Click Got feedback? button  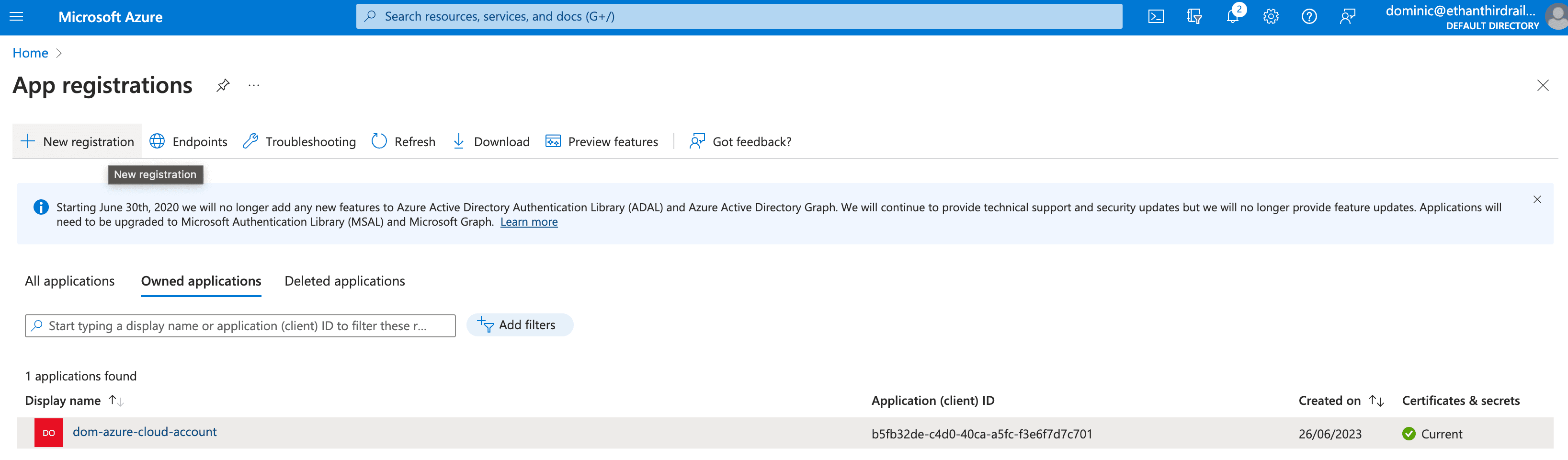pos(740,141)
